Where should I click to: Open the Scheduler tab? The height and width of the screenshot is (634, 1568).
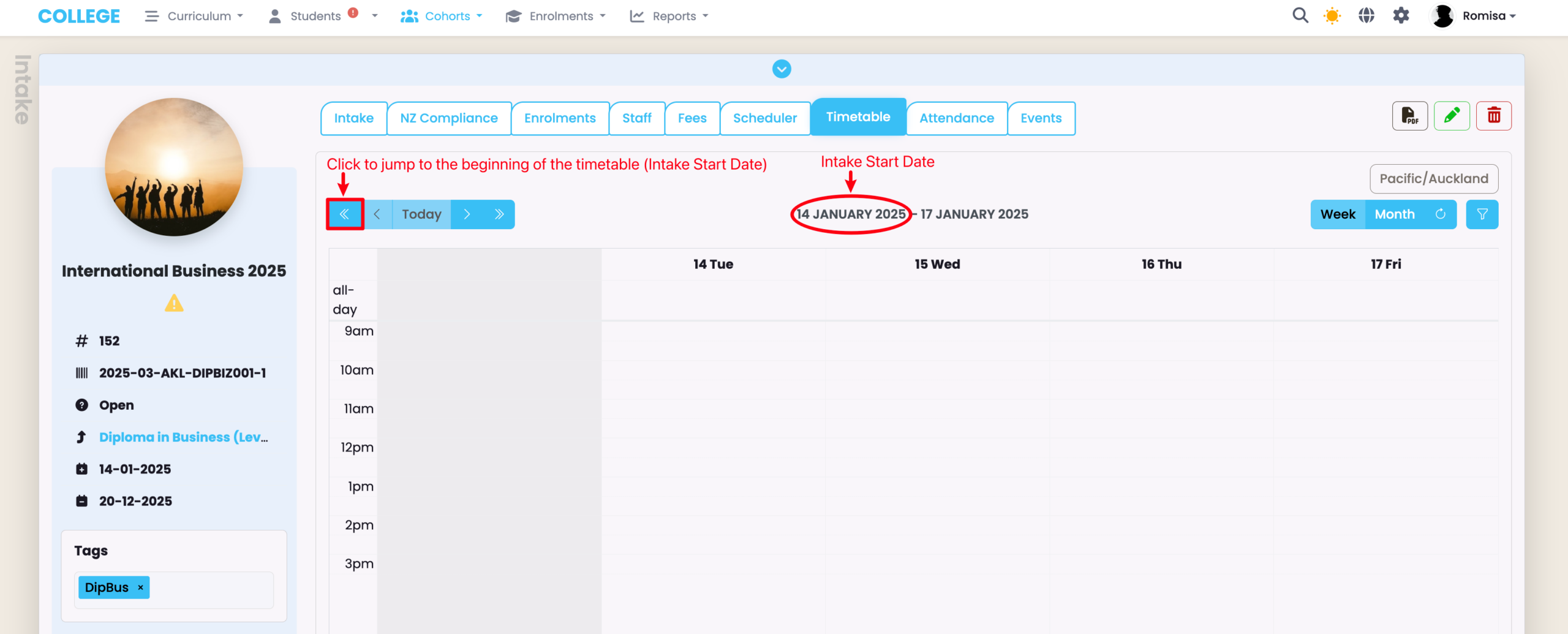[x=765, y=118]
